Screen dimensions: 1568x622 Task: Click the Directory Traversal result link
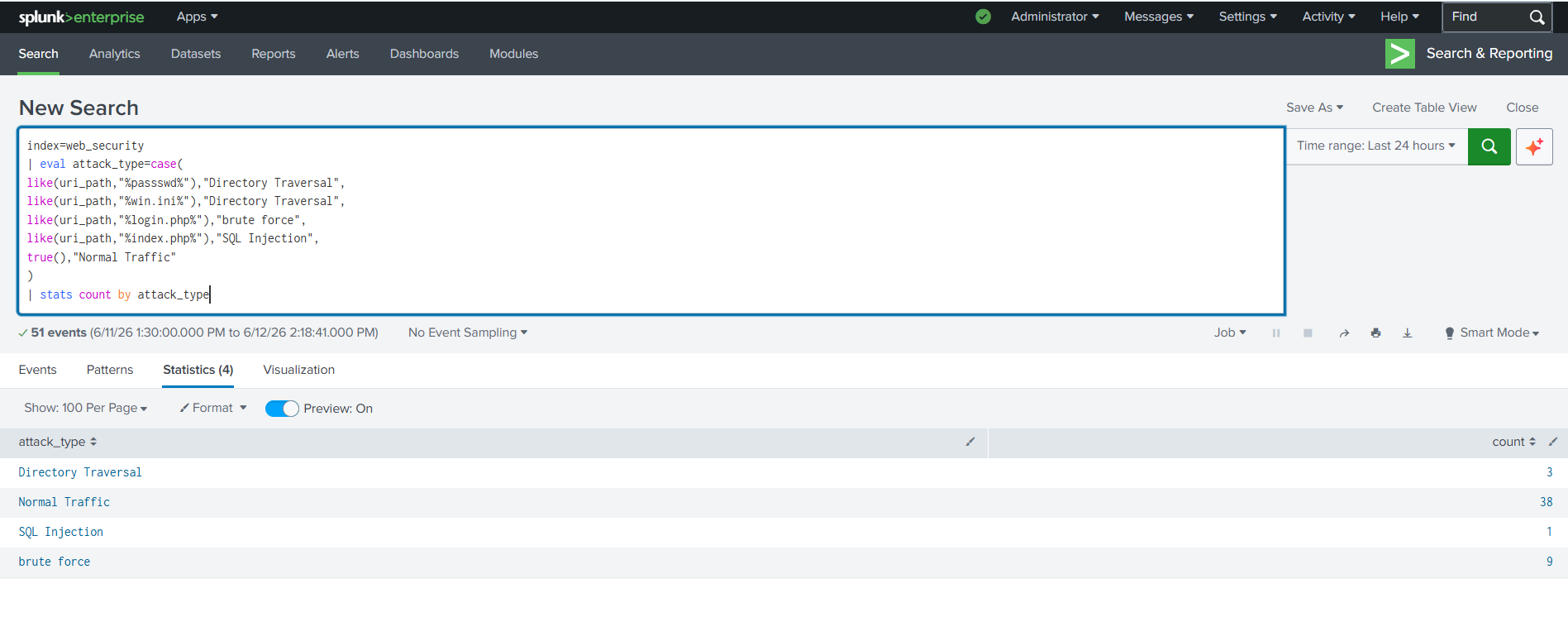80,472
